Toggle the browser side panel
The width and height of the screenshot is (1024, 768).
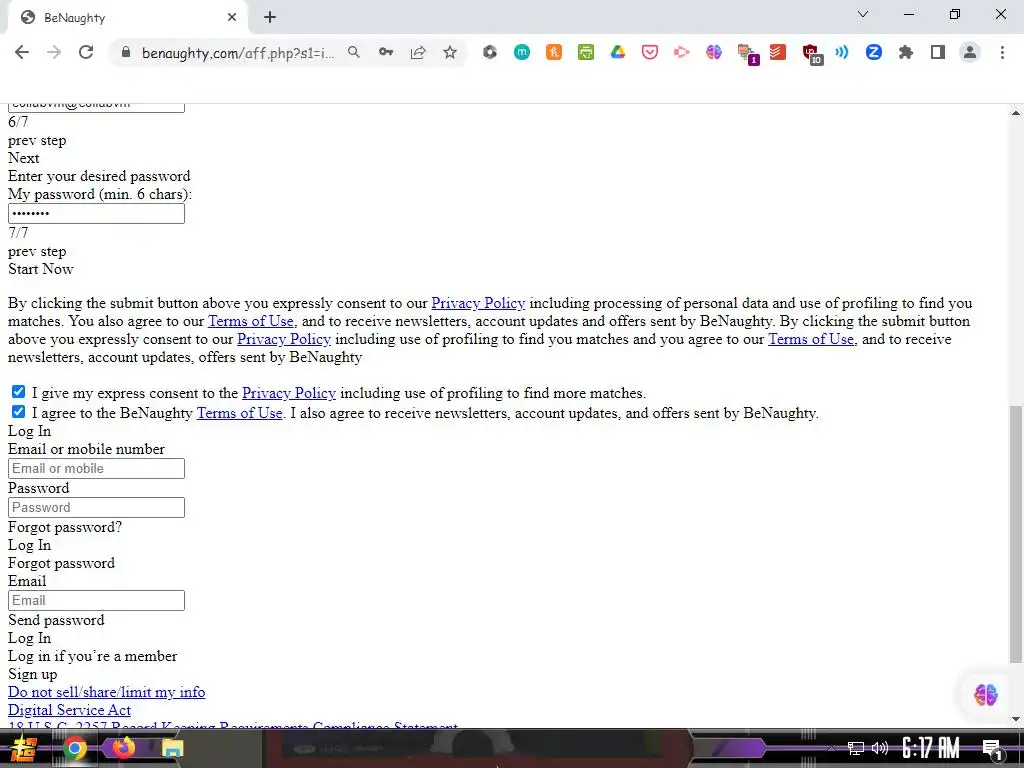(x=938, y=52)
